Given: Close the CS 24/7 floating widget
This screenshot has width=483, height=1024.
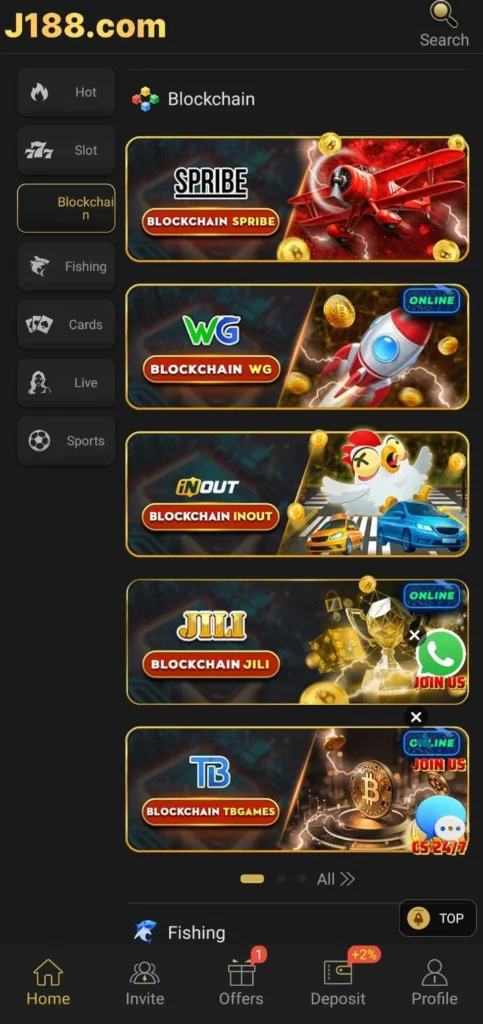Looking at the screenshot, I should click(x=416, y=717).
